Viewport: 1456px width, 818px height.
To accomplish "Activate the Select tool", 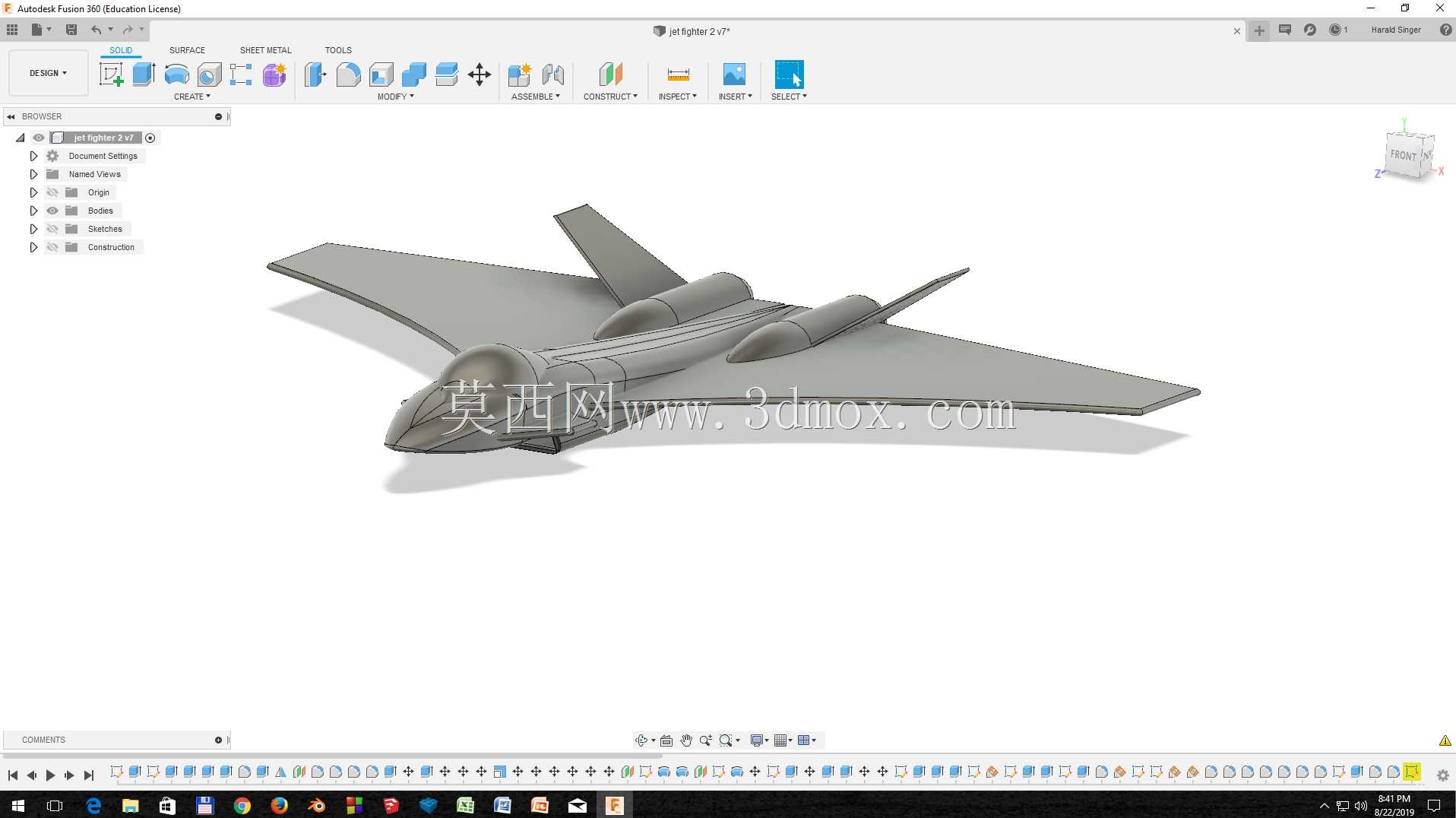I will (789, 75).
